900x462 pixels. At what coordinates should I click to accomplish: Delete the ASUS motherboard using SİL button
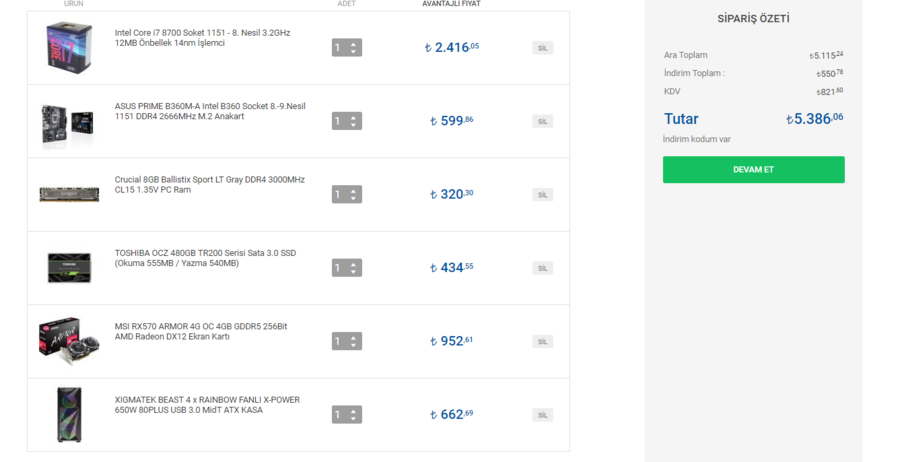542,121
